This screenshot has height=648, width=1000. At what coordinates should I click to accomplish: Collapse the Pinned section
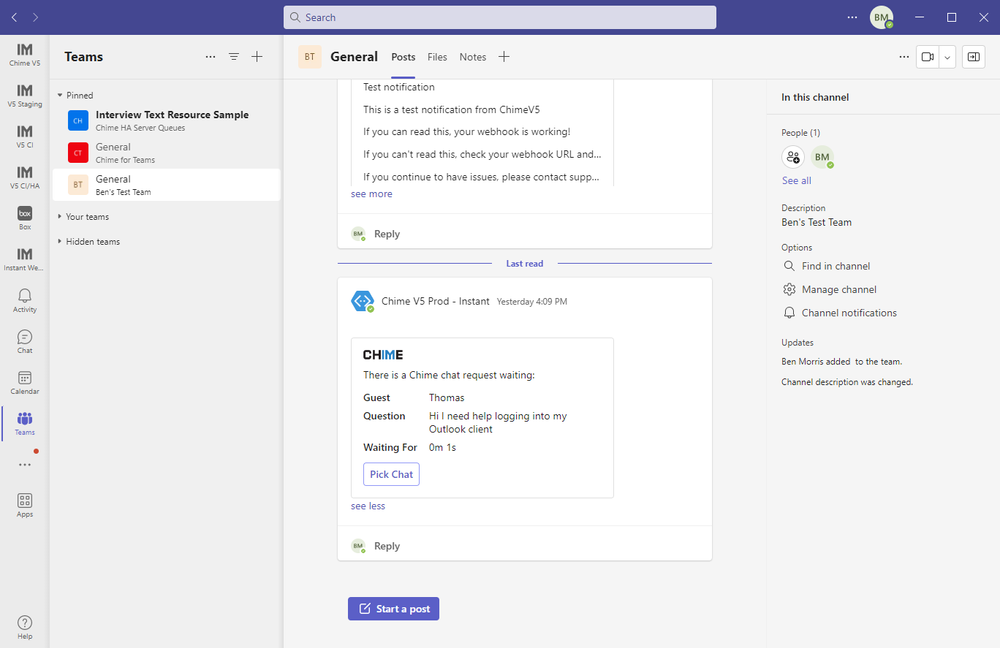point(75,95)
